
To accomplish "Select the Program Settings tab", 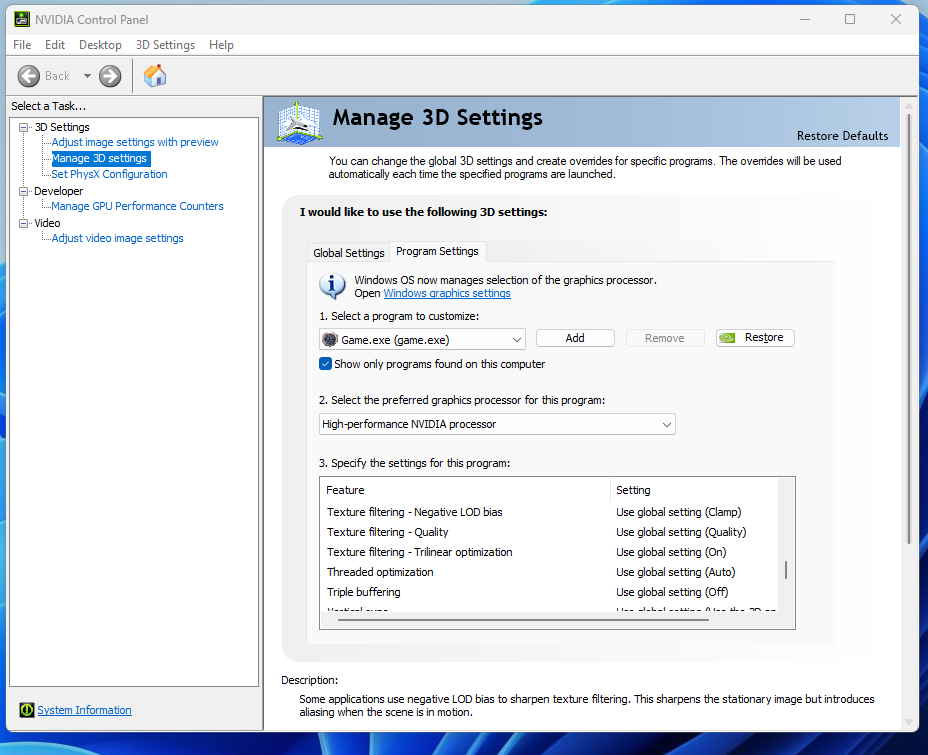I will coord(437,251).
